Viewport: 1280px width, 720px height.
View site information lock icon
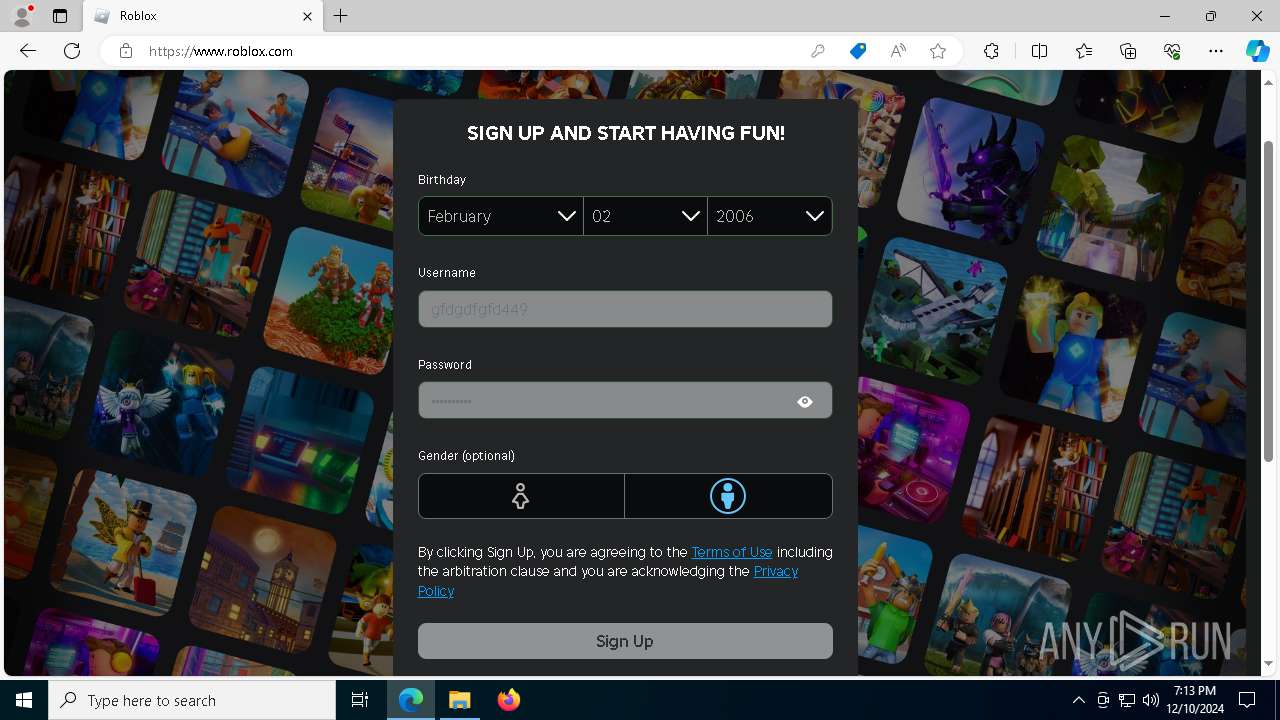(126, 51)
